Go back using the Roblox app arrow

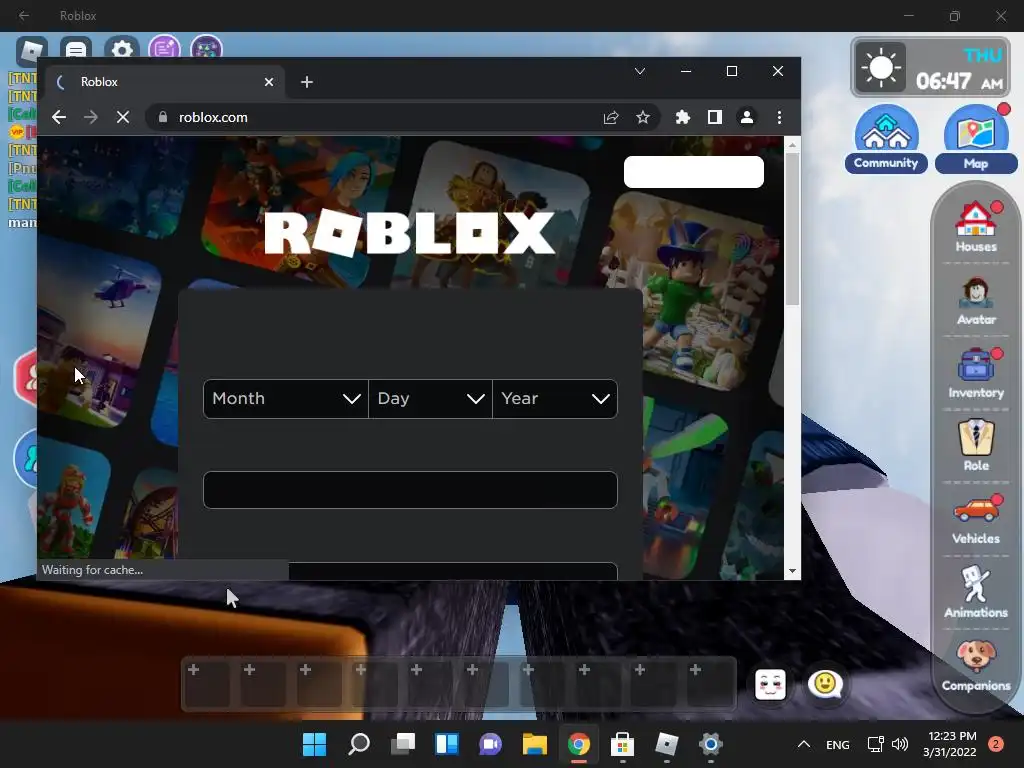(x=24, y=15)
